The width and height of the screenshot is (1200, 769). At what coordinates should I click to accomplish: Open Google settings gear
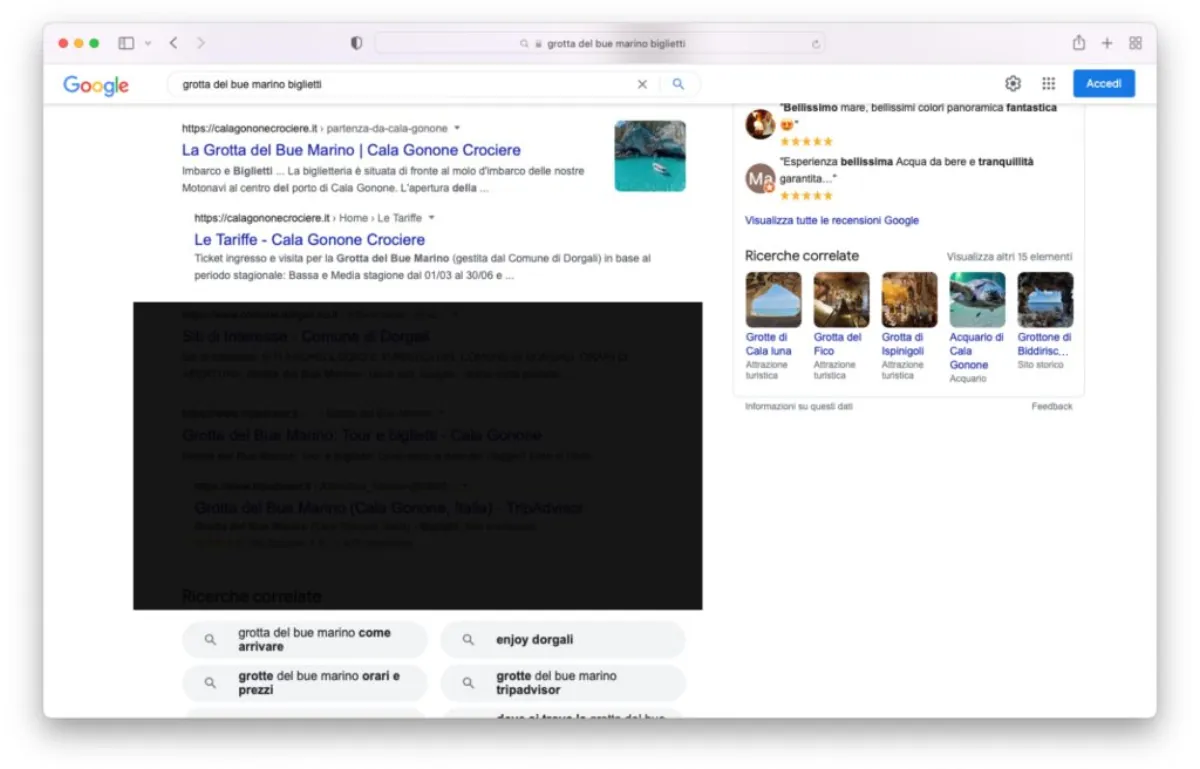click(x=1013, y=83)
